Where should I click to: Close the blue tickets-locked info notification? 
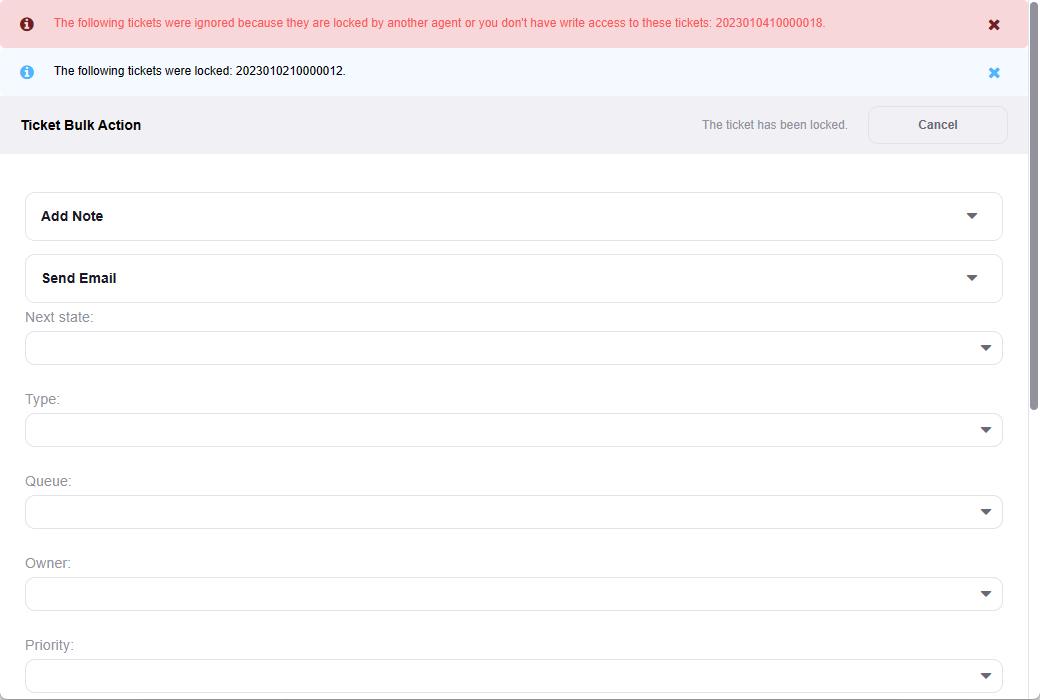pyautogui.click(x=994, y=72)
